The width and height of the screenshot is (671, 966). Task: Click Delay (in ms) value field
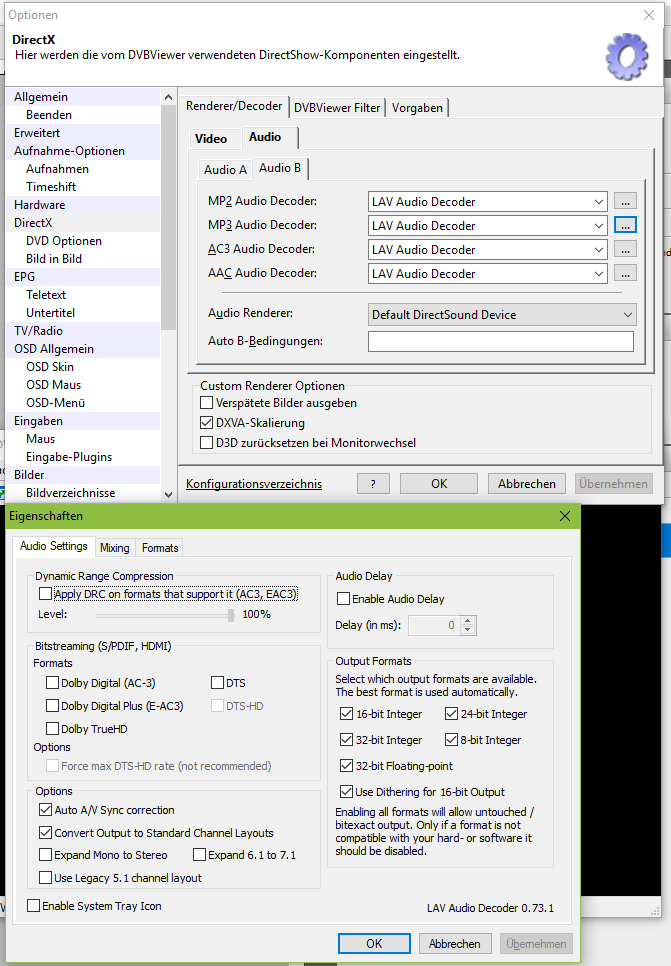[435, 625]
